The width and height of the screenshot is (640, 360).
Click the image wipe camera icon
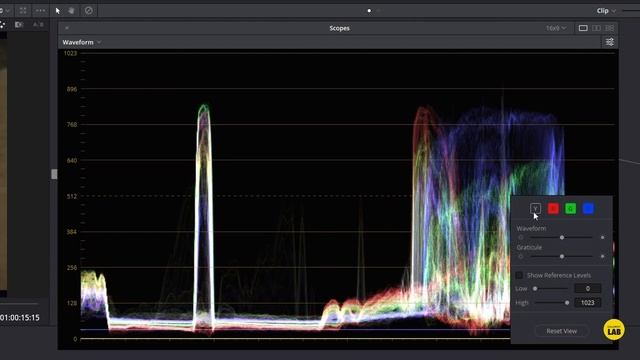pyautogui.click(x=19, y=25)
